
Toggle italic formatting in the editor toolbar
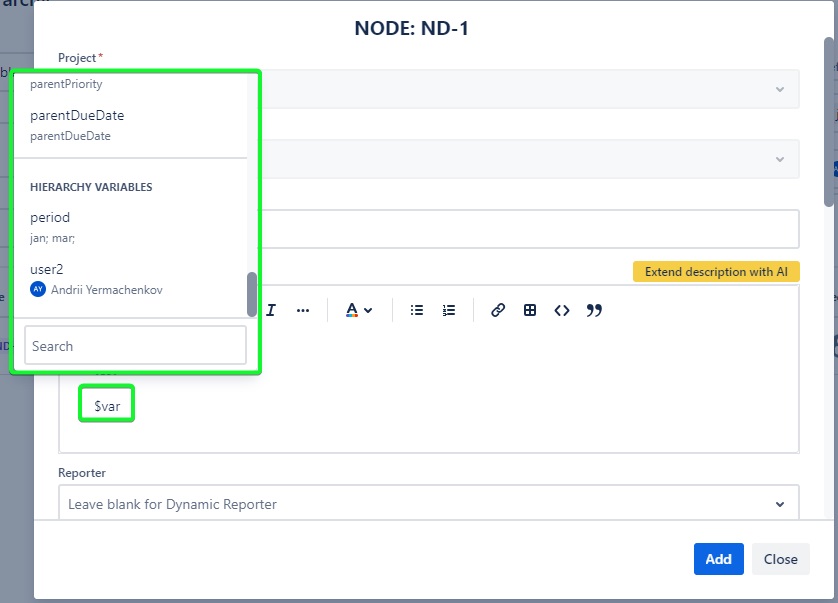coord(271,310)
